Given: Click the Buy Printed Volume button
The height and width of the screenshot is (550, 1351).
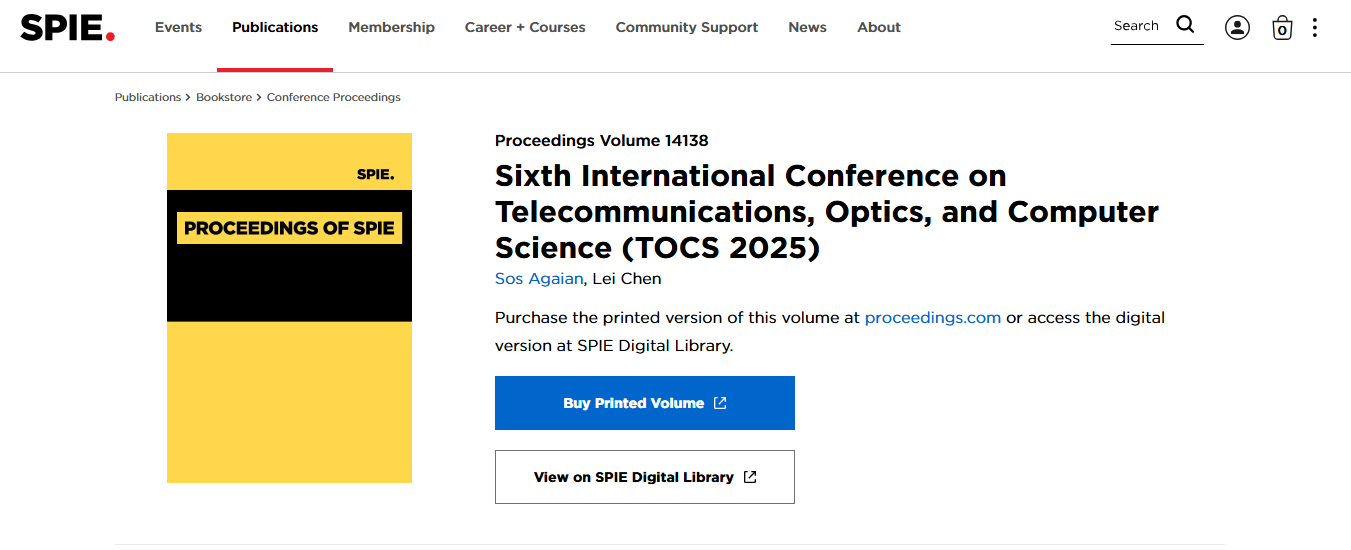Looking at the screenshot, I should [x=645, y=403].
